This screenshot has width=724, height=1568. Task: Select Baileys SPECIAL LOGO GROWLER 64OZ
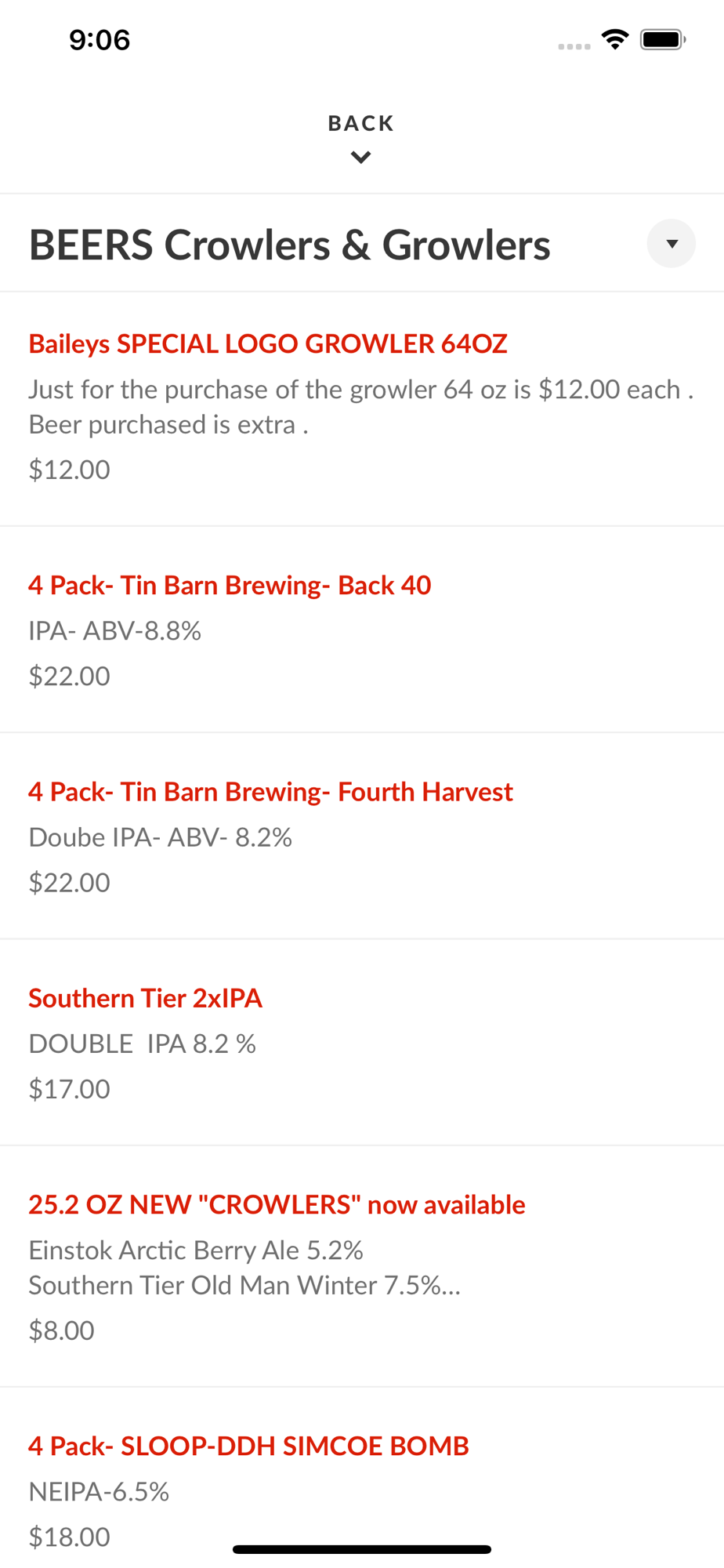[x=362, y=408]
